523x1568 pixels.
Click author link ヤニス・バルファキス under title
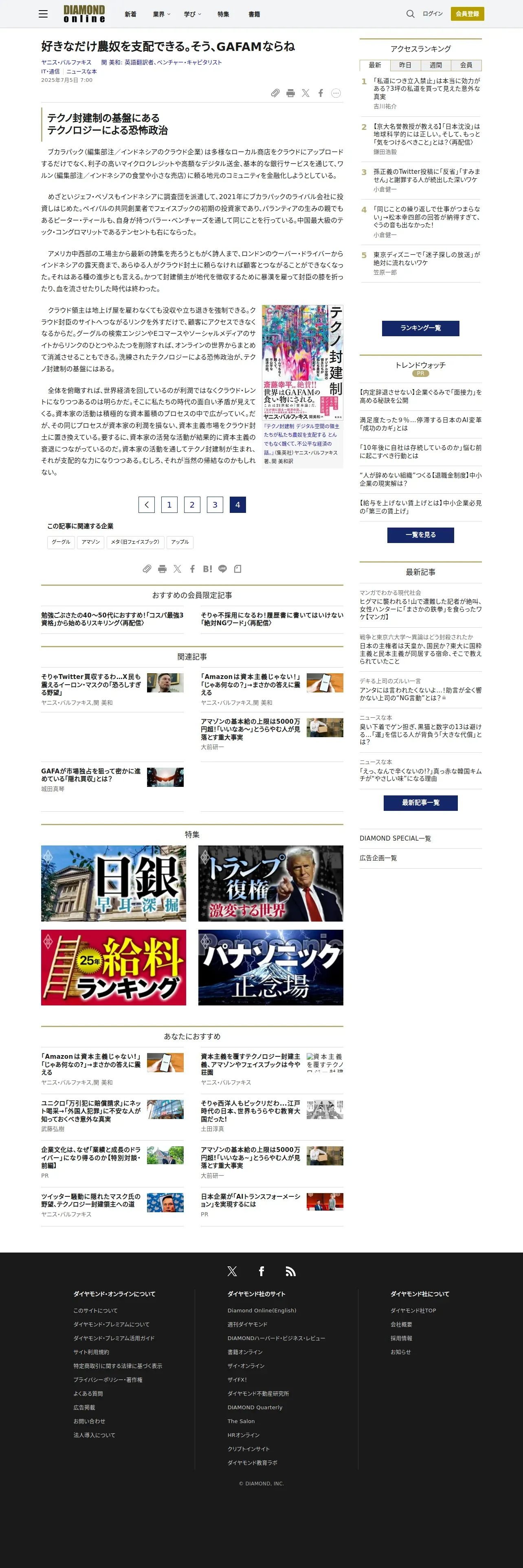pos(66,62)
